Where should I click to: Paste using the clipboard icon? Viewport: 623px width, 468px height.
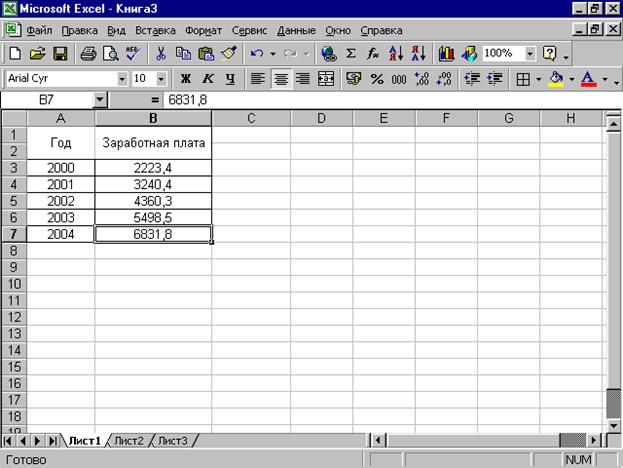point(206,53)
